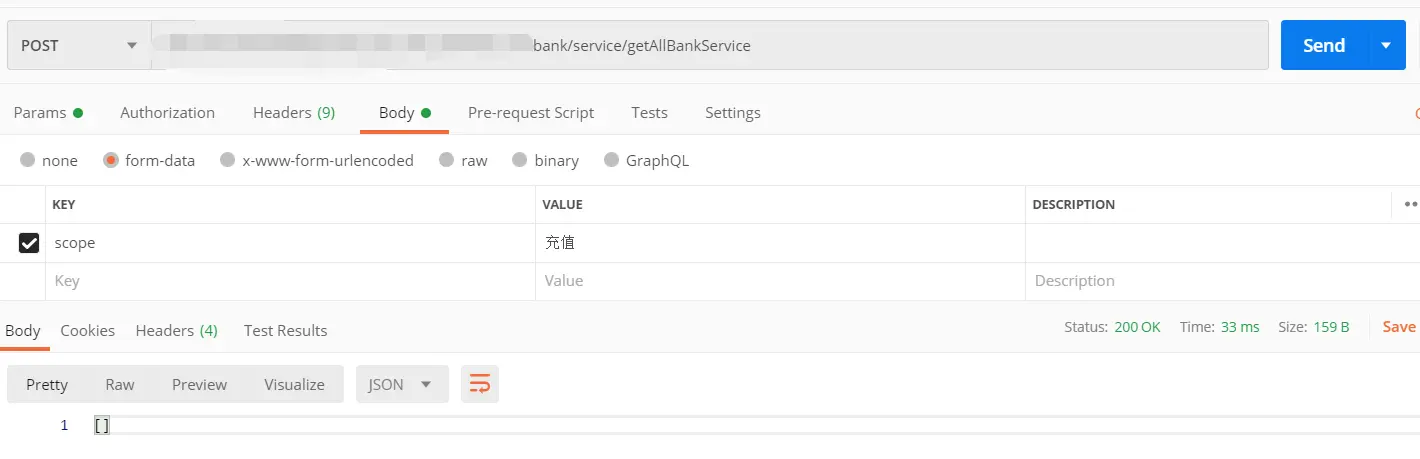This screenshot has width=1420, height=459.
Task: Expand the Send button dropdown arrow
Action: pyautogui.click(x=1386, y=46)
